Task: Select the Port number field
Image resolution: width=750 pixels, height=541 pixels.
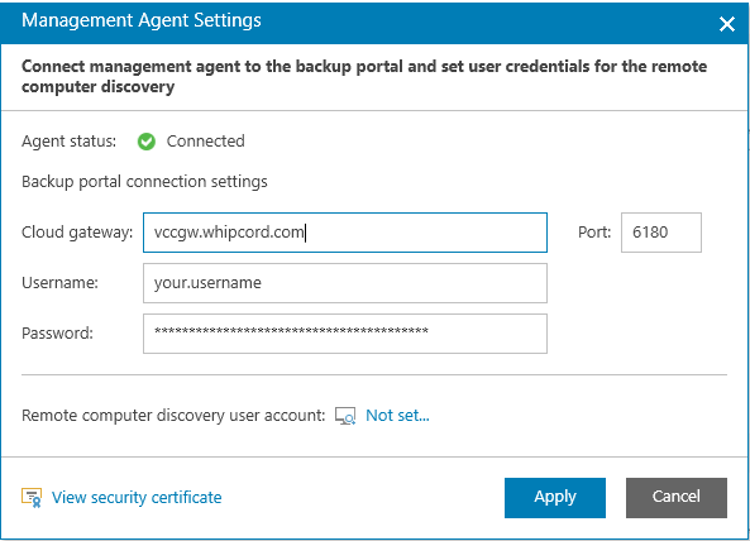Action: (661, 232)
